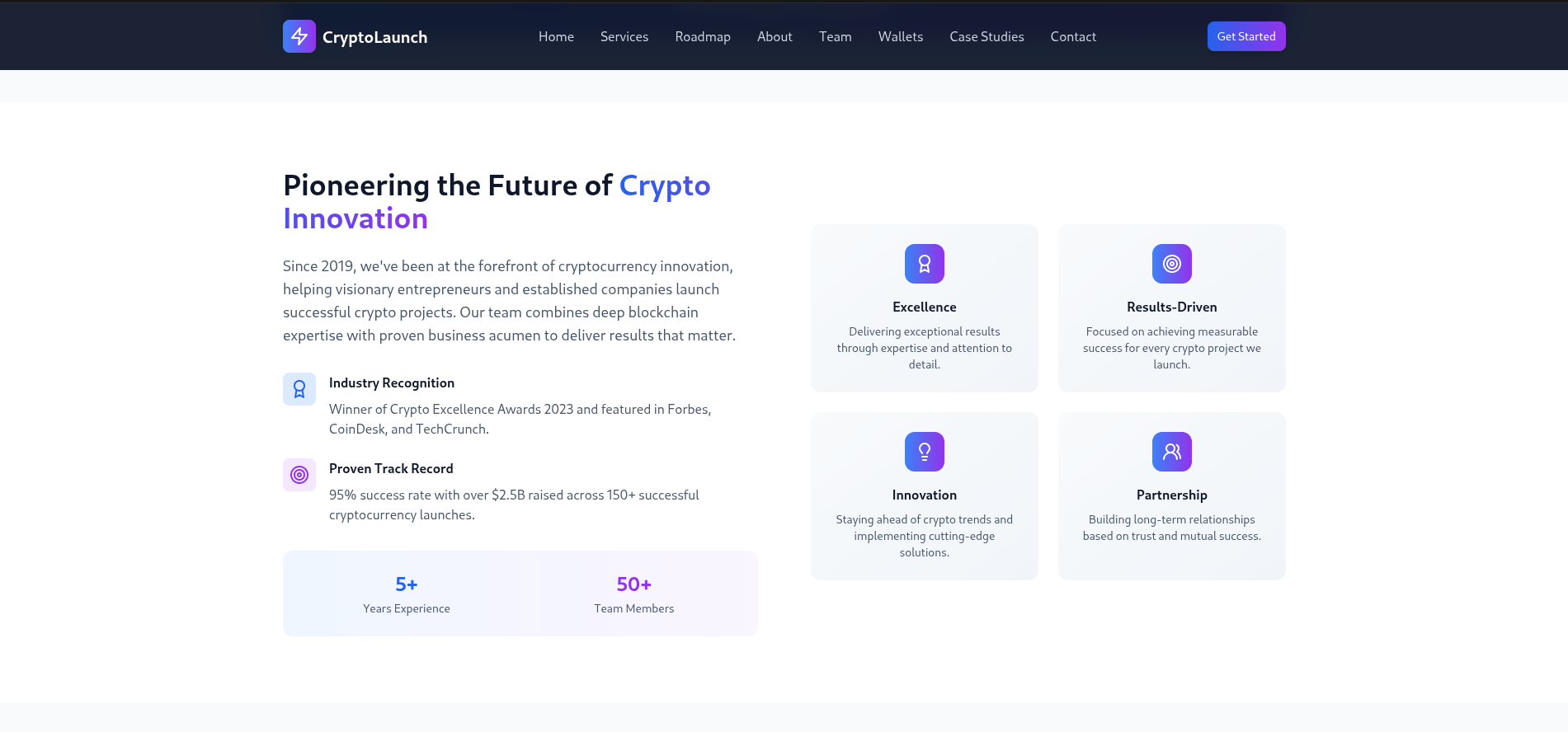Click the Innovation lightbulb icon
This screenshot has width=1568, height=732.
point(924,452)
